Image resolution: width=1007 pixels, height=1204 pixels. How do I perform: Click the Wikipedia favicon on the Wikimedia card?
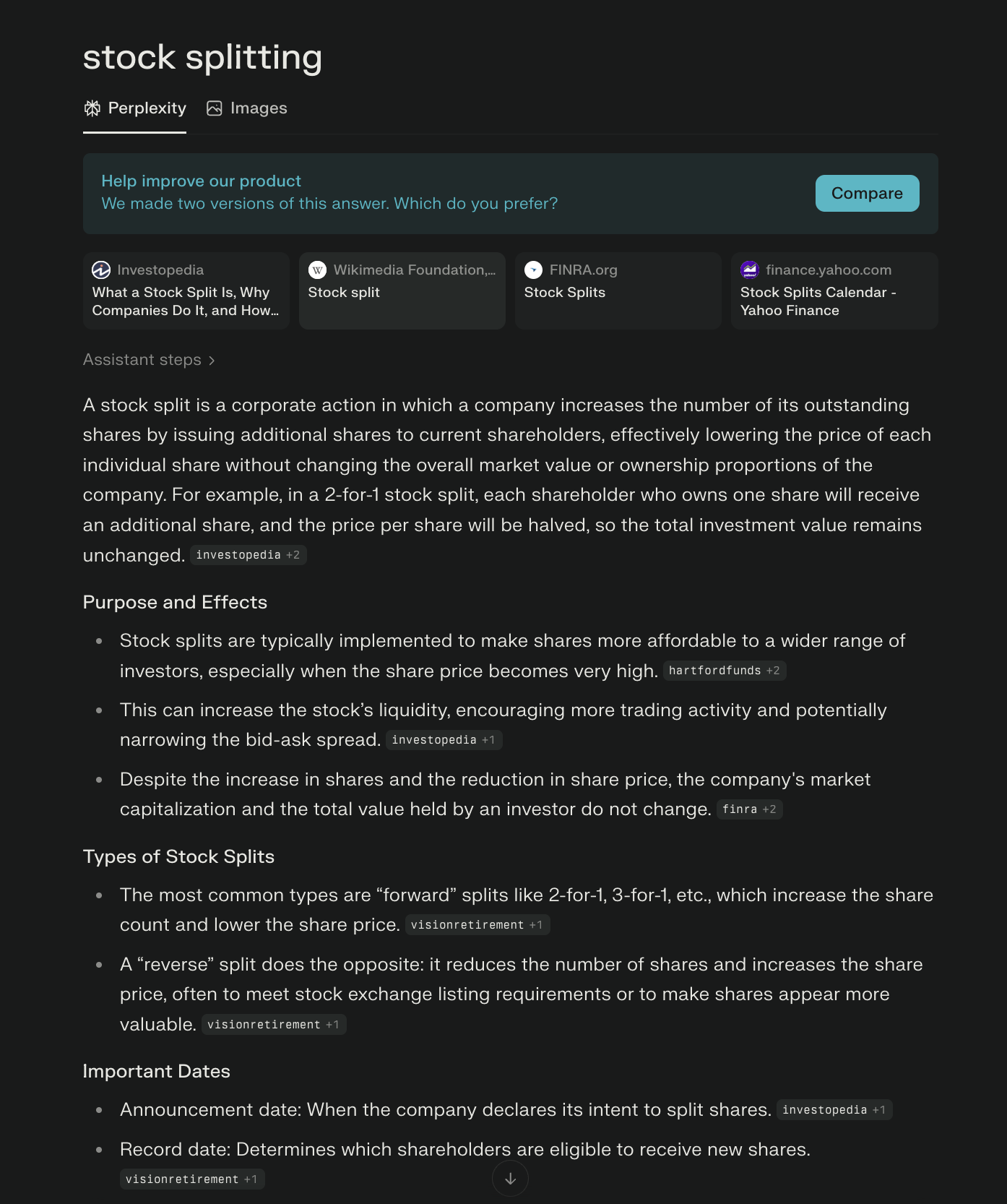coord(317,270)
